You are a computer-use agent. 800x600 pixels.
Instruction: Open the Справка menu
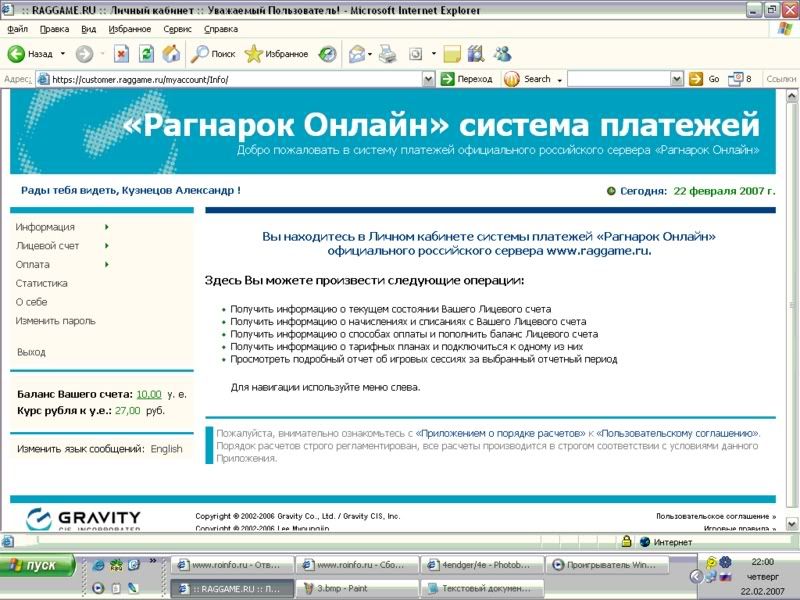221,29
